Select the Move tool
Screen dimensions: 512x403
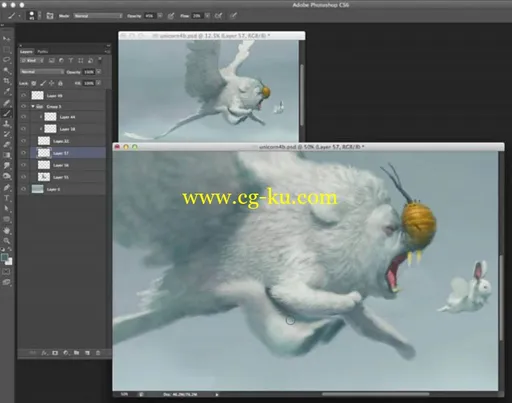(x=6, y=39)
